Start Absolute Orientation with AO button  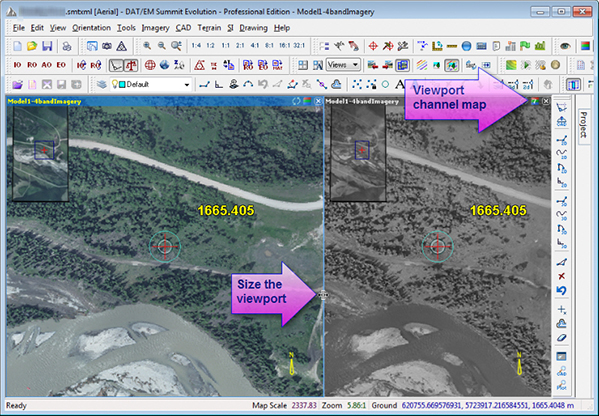(x=47, y=65)
